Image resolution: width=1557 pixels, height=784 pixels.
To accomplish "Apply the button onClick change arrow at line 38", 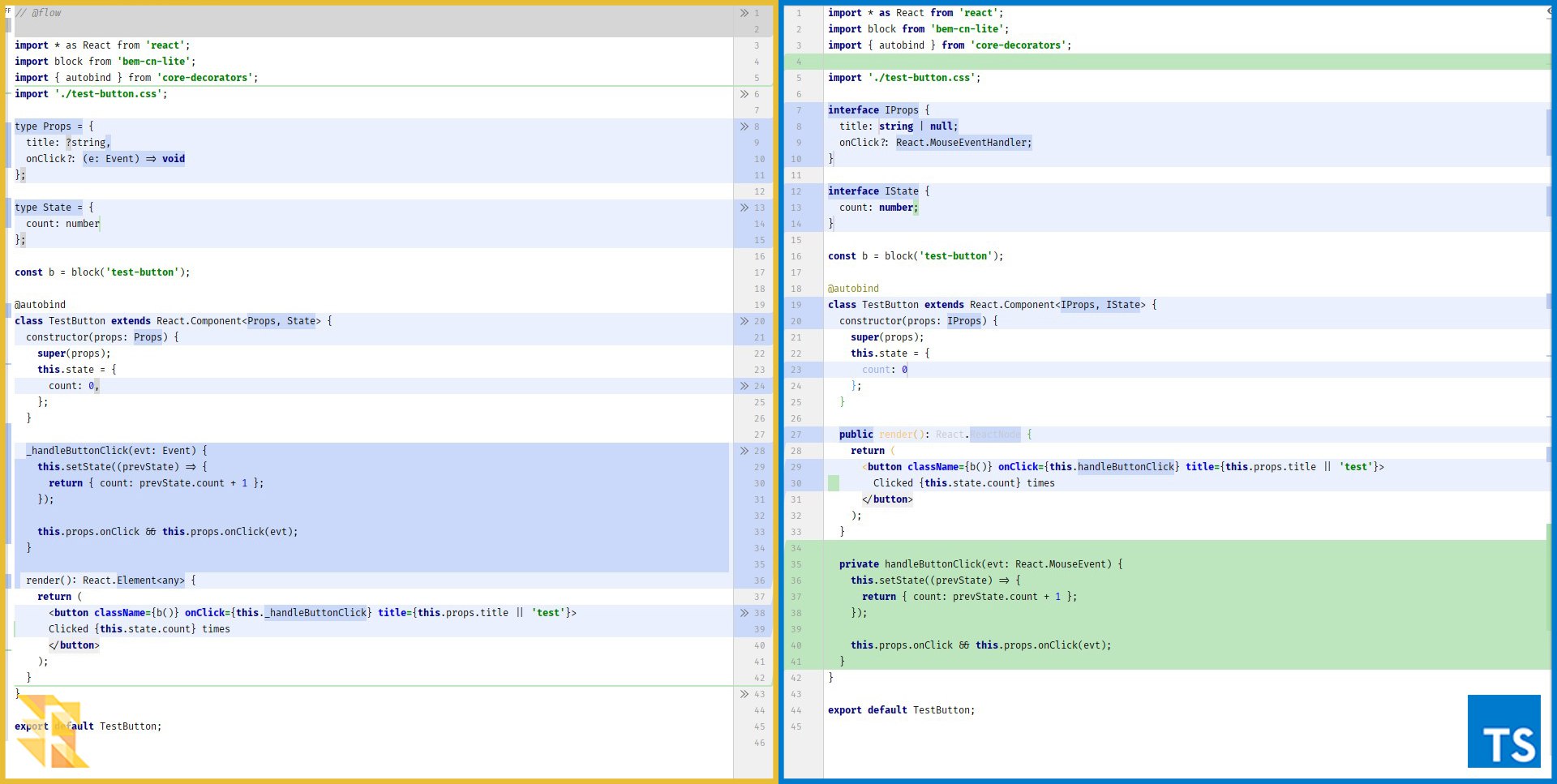I will point(744,613).
